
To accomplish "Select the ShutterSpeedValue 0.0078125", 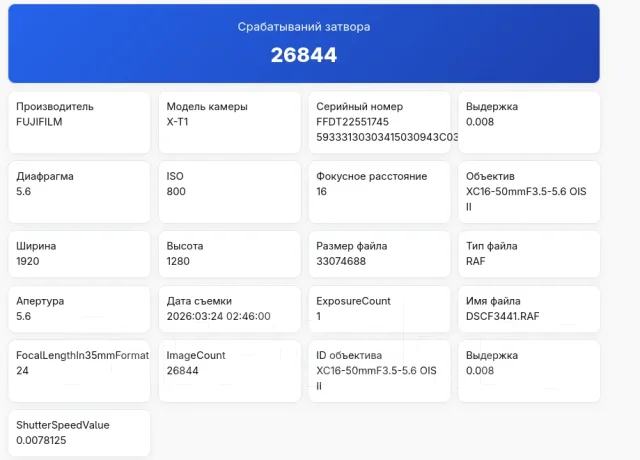I will [41, 440].
